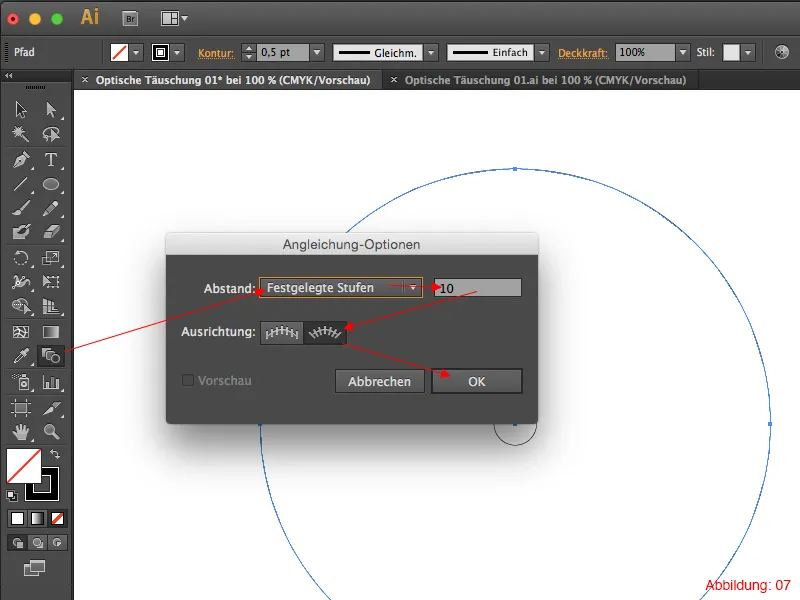Set fill mode to None

[x=57, y=518]
